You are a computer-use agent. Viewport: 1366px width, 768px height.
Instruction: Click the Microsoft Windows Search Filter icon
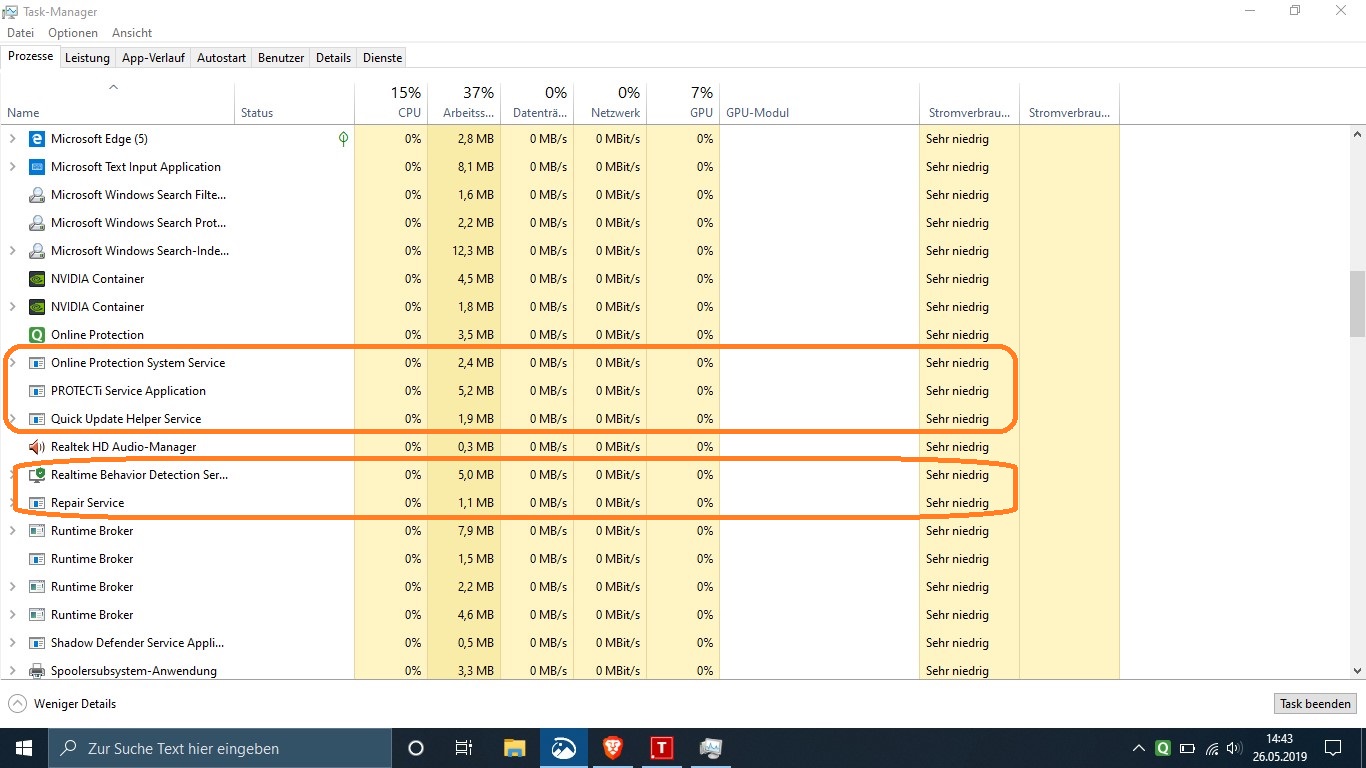coord(37,195)
